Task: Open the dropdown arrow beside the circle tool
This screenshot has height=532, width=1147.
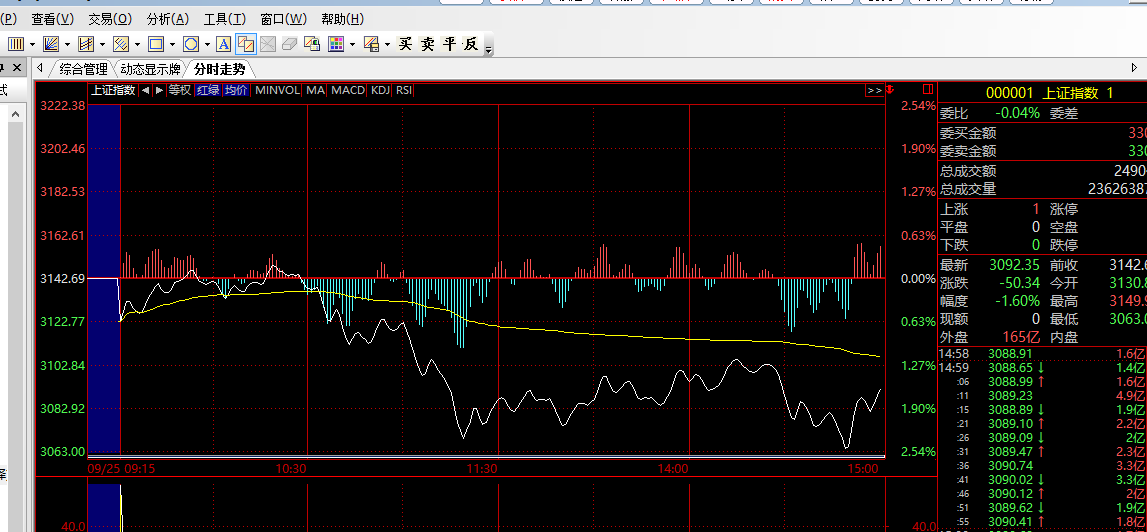Action: click(x=207, y=44)
